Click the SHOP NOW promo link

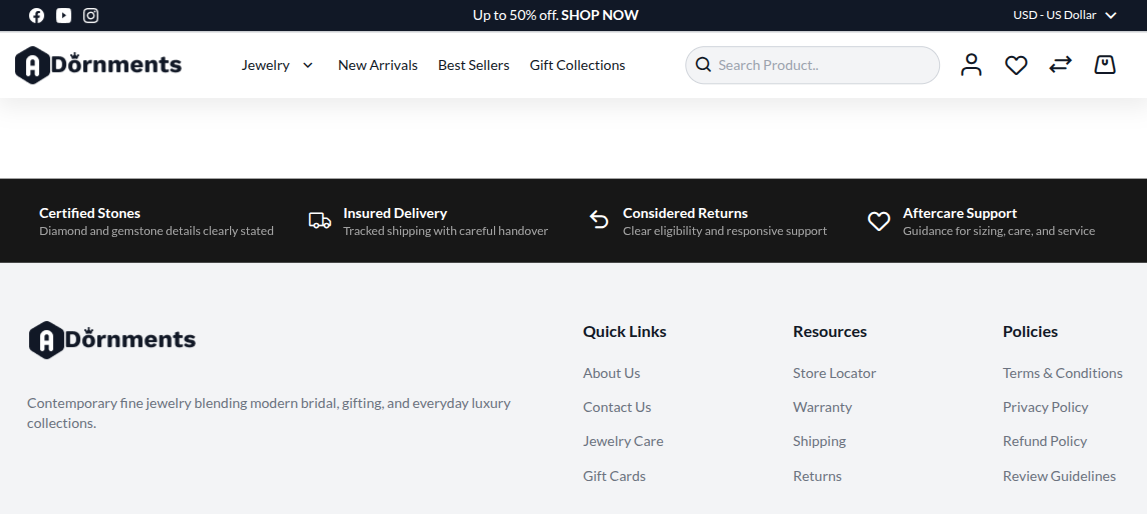coord(600,15)
